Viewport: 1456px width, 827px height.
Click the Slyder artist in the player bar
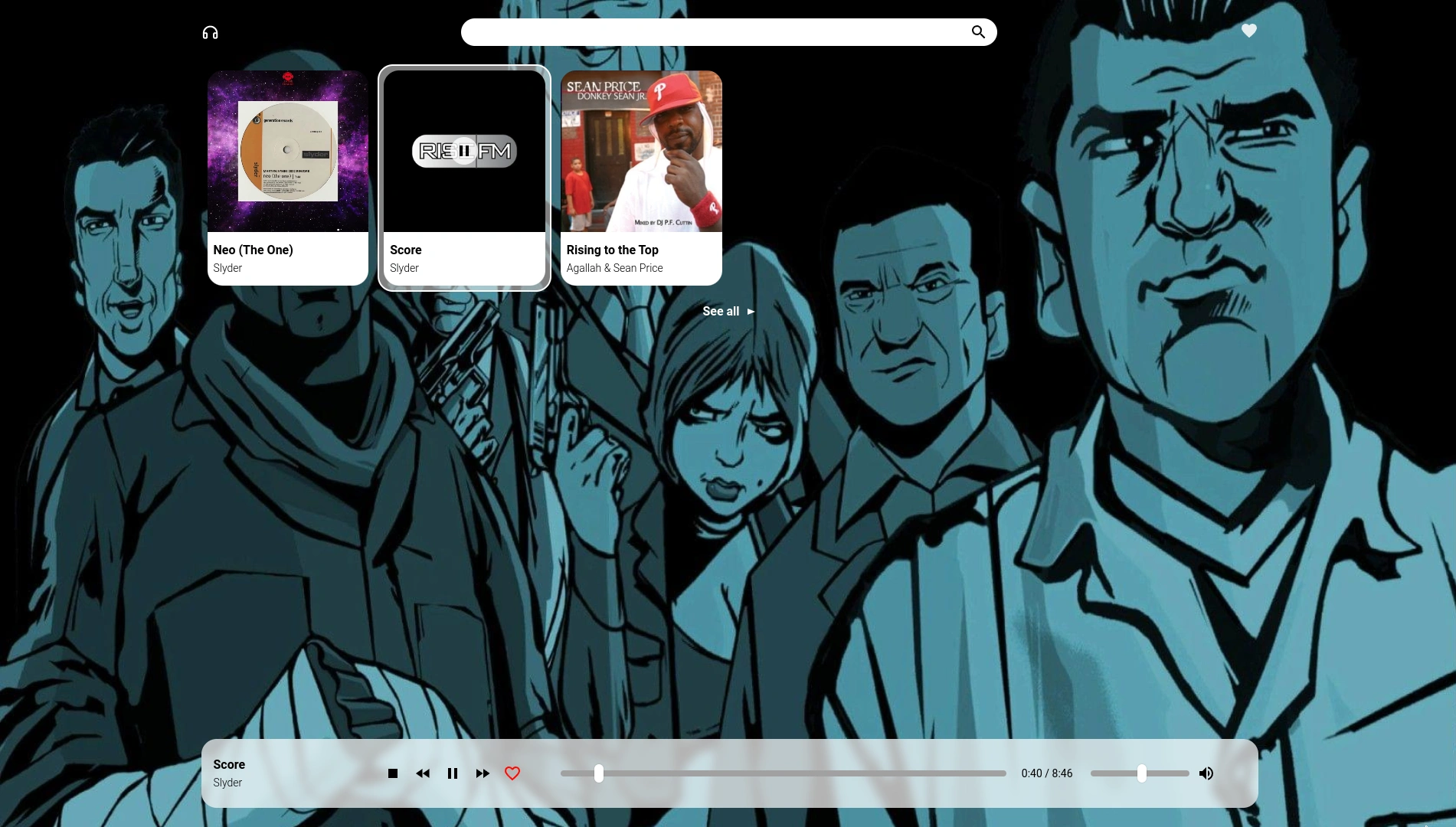(227, 783)
